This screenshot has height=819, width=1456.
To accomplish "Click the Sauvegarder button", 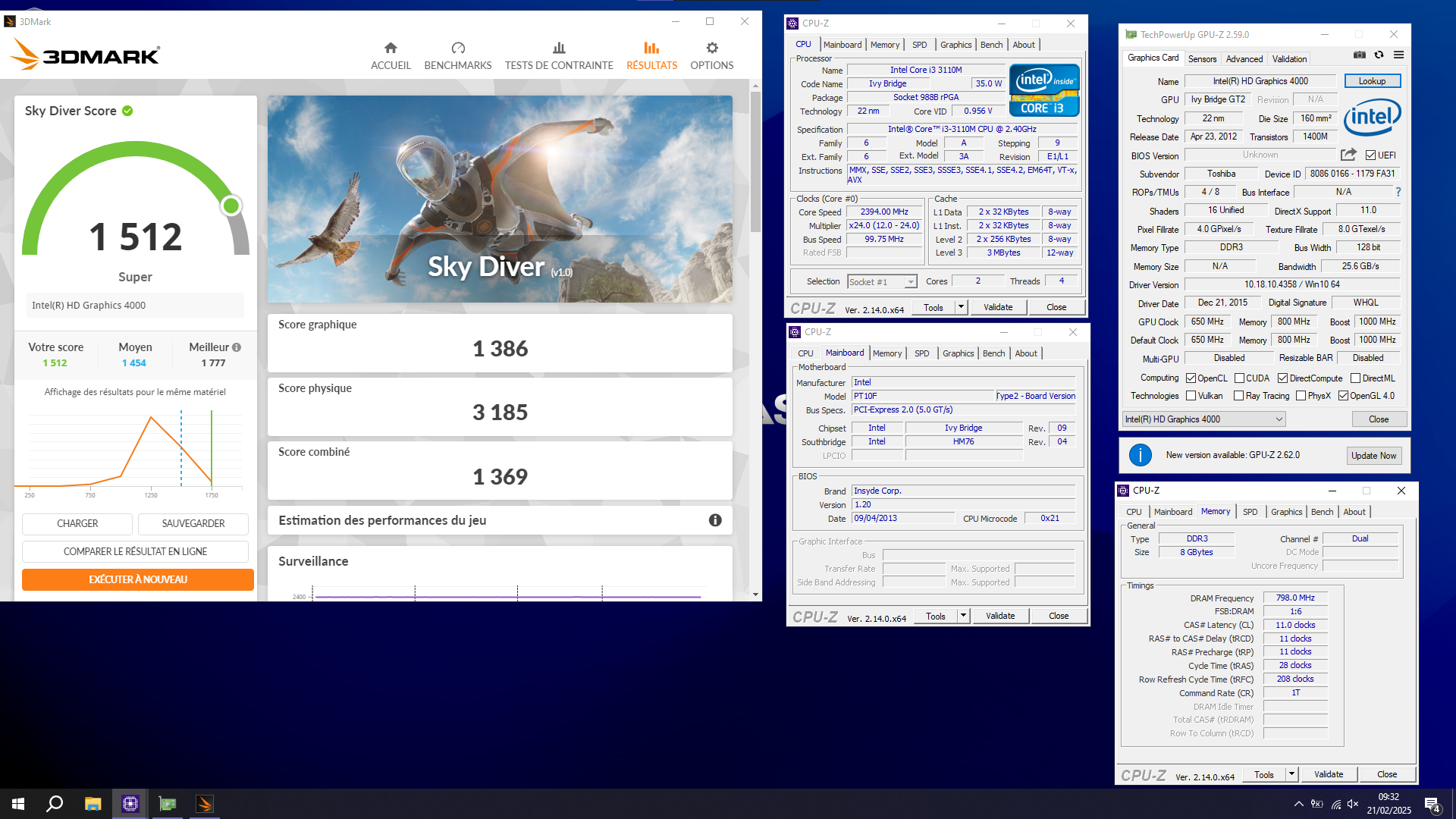I will [193, 524].
